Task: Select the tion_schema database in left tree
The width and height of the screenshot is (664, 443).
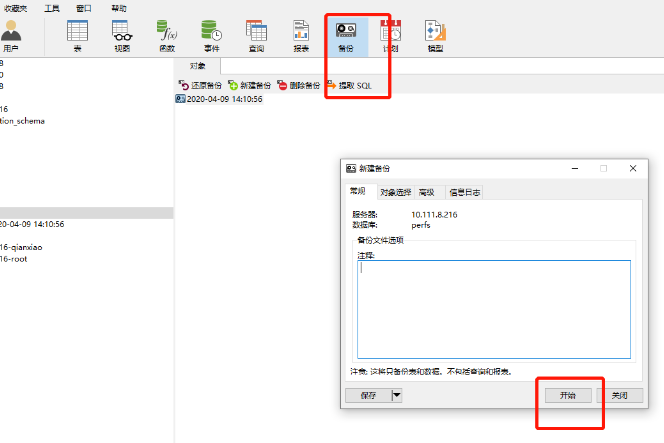Action: 22,121
